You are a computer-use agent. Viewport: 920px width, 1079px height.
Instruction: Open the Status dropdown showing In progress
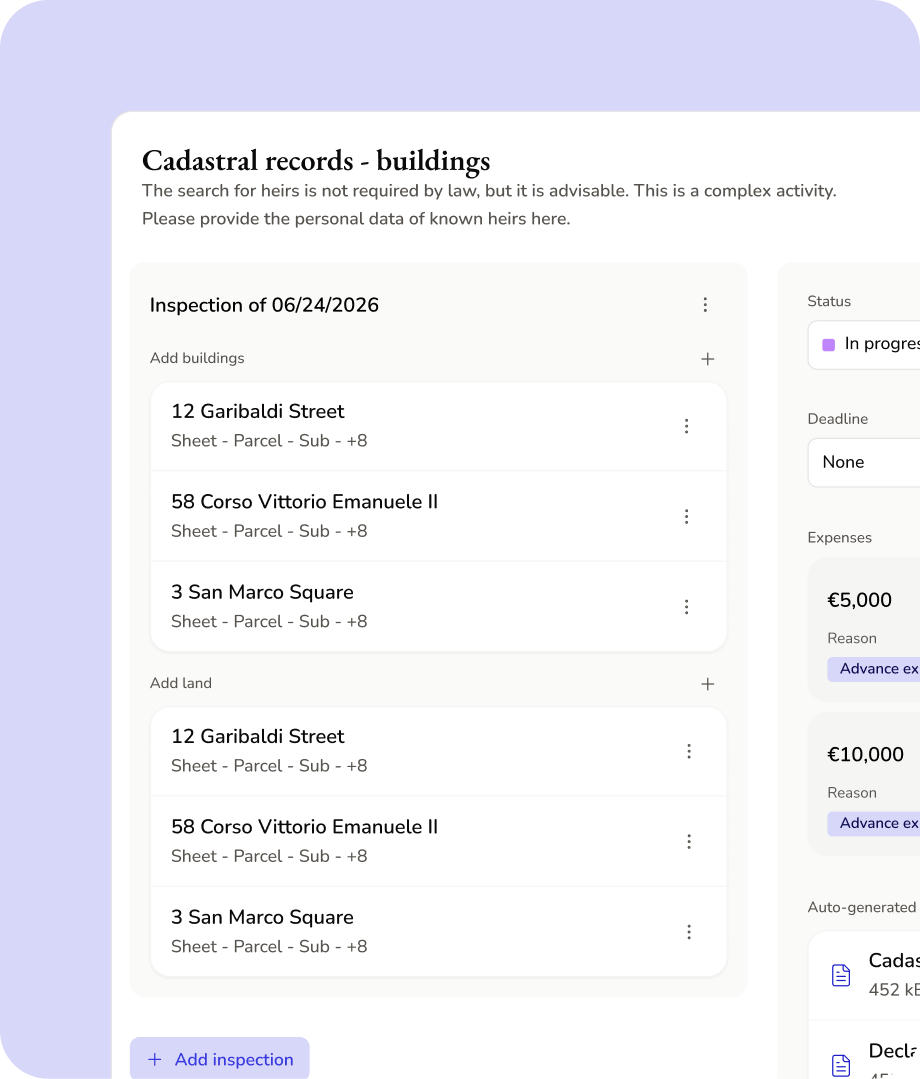coord(864,344)
